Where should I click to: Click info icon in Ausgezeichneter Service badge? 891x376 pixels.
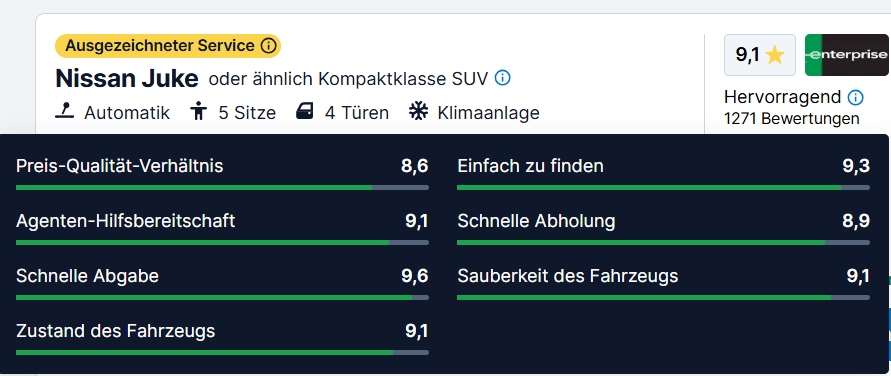(268, 46)
